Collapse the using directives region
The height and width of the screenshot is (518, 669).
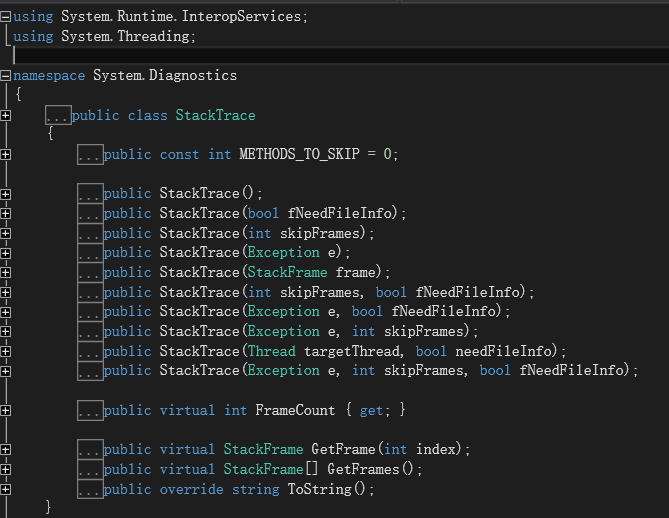coord(6,17)
